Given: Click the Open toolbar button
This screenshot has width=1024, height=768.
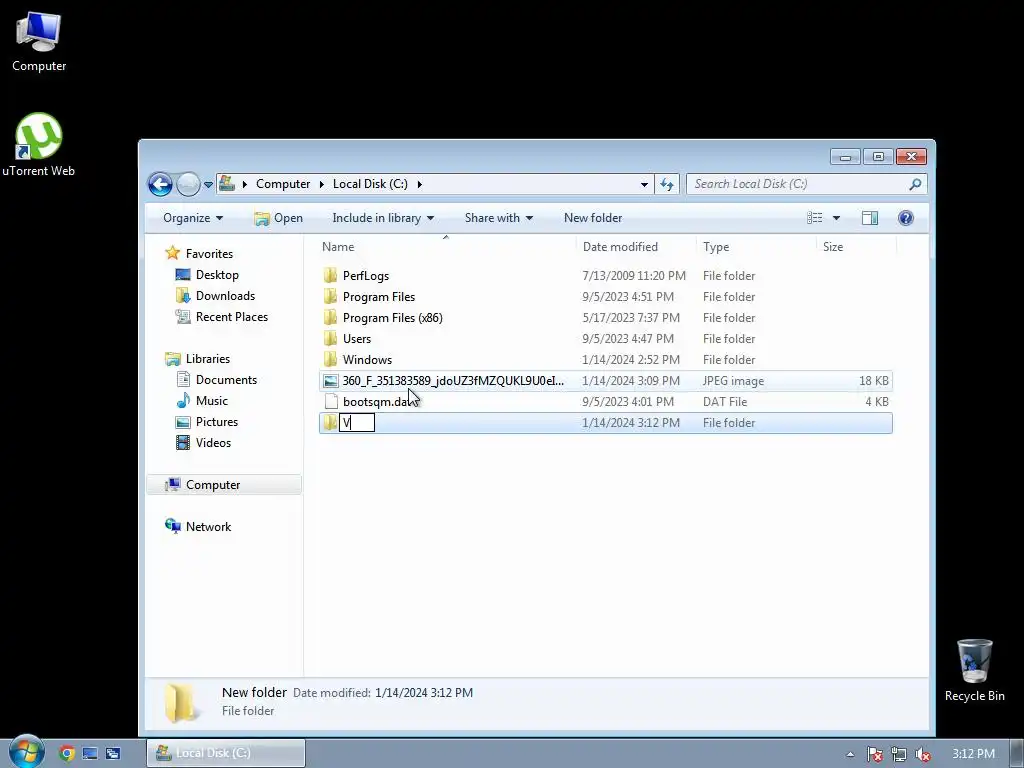Looking at the screenshot, I should point(279,218).
